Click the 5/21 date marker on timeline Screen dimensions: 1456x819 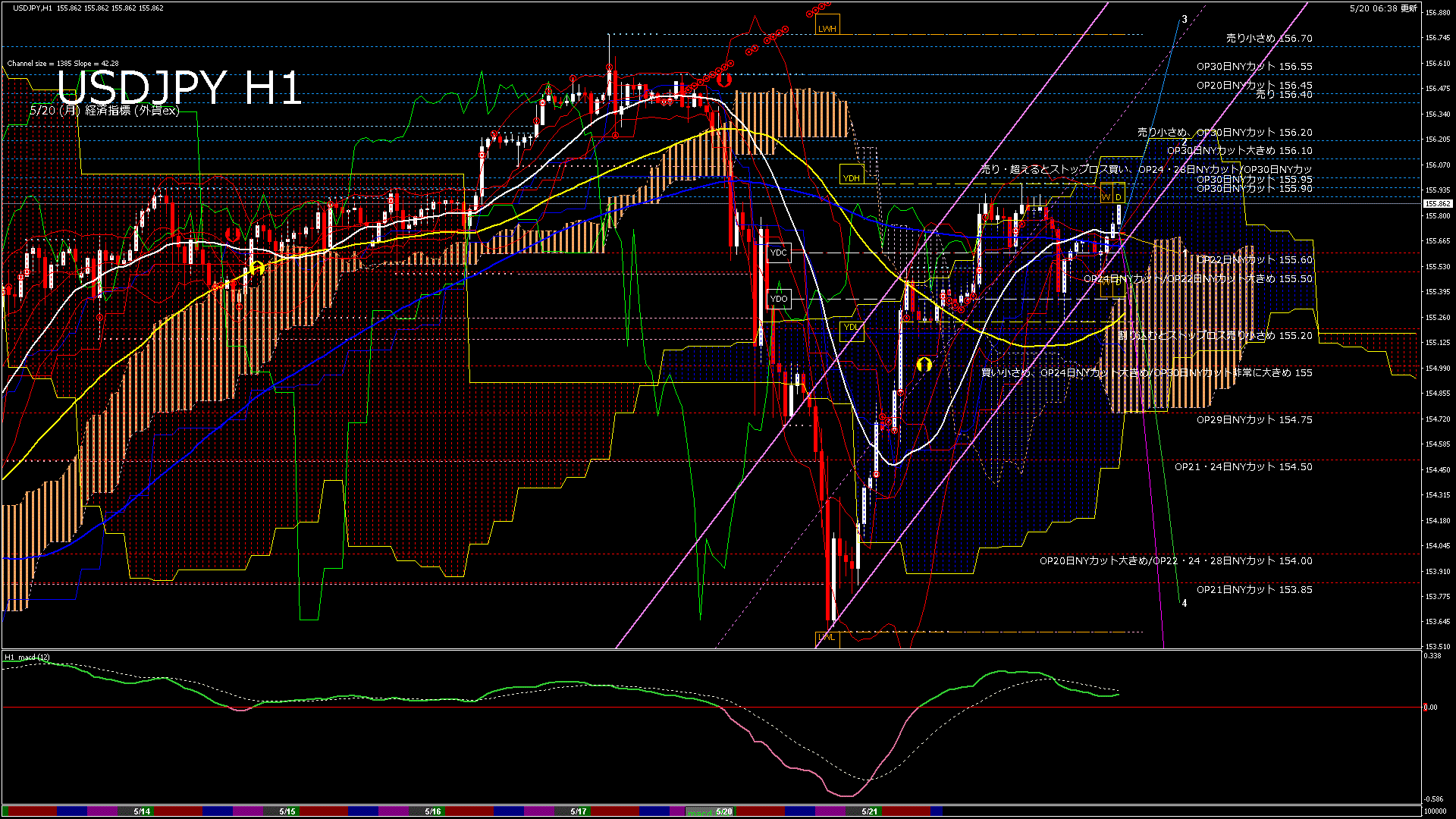[870, 811]
